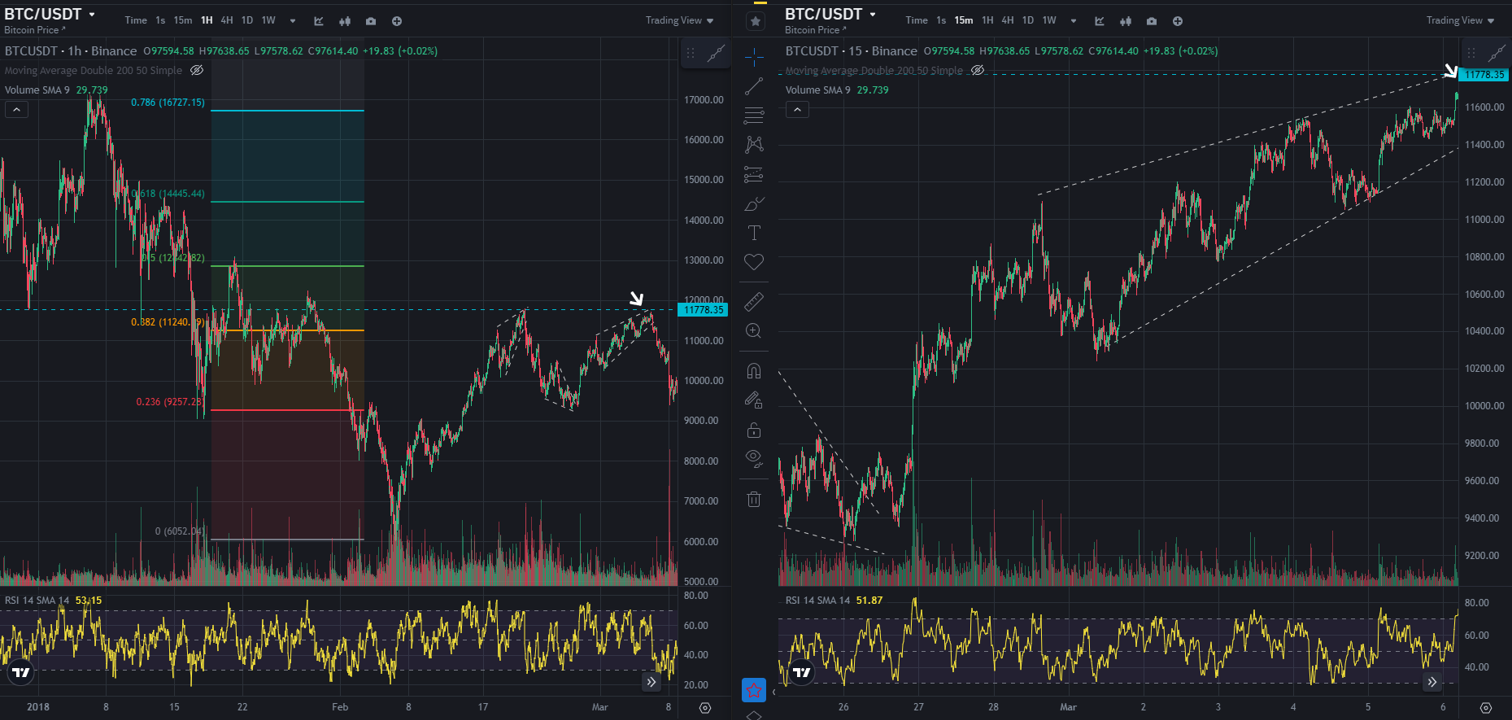
Task: Open the long/short position prediction tools
Action: coord(754,175)
